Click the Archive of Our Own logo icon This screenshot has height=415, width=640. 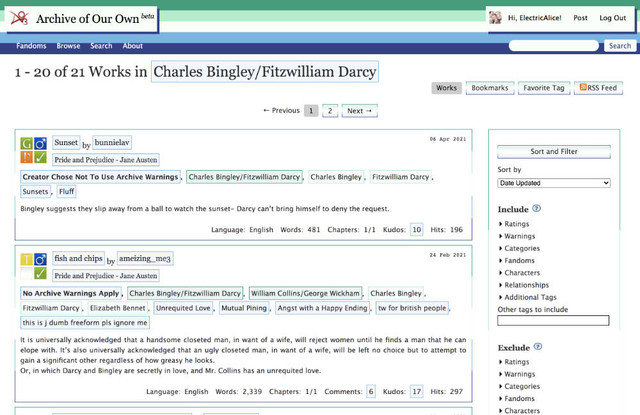point(19,18)
